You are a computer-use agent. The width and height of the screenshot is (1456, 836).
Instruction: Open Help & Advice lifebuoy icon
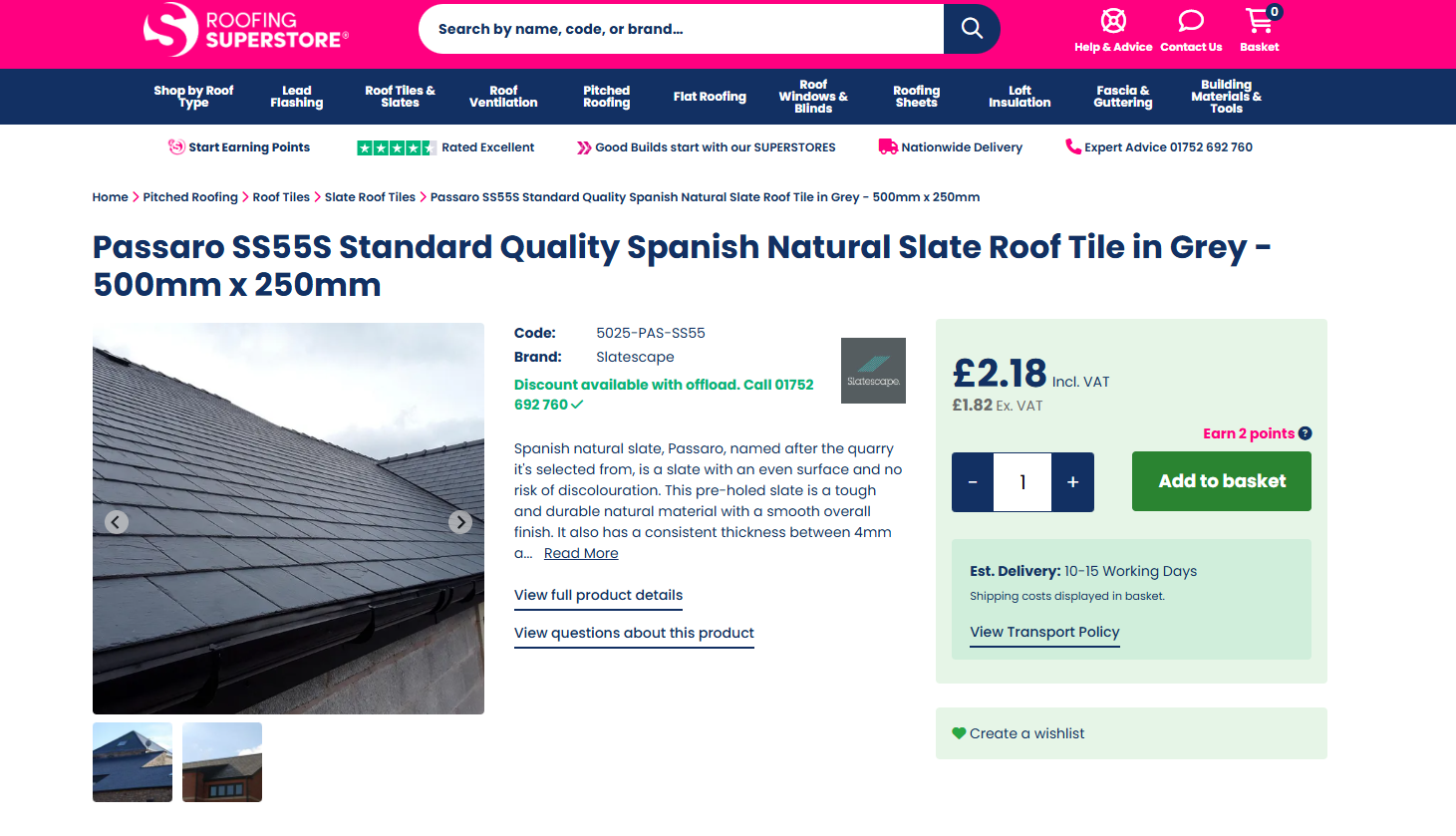click(1113, 21)
